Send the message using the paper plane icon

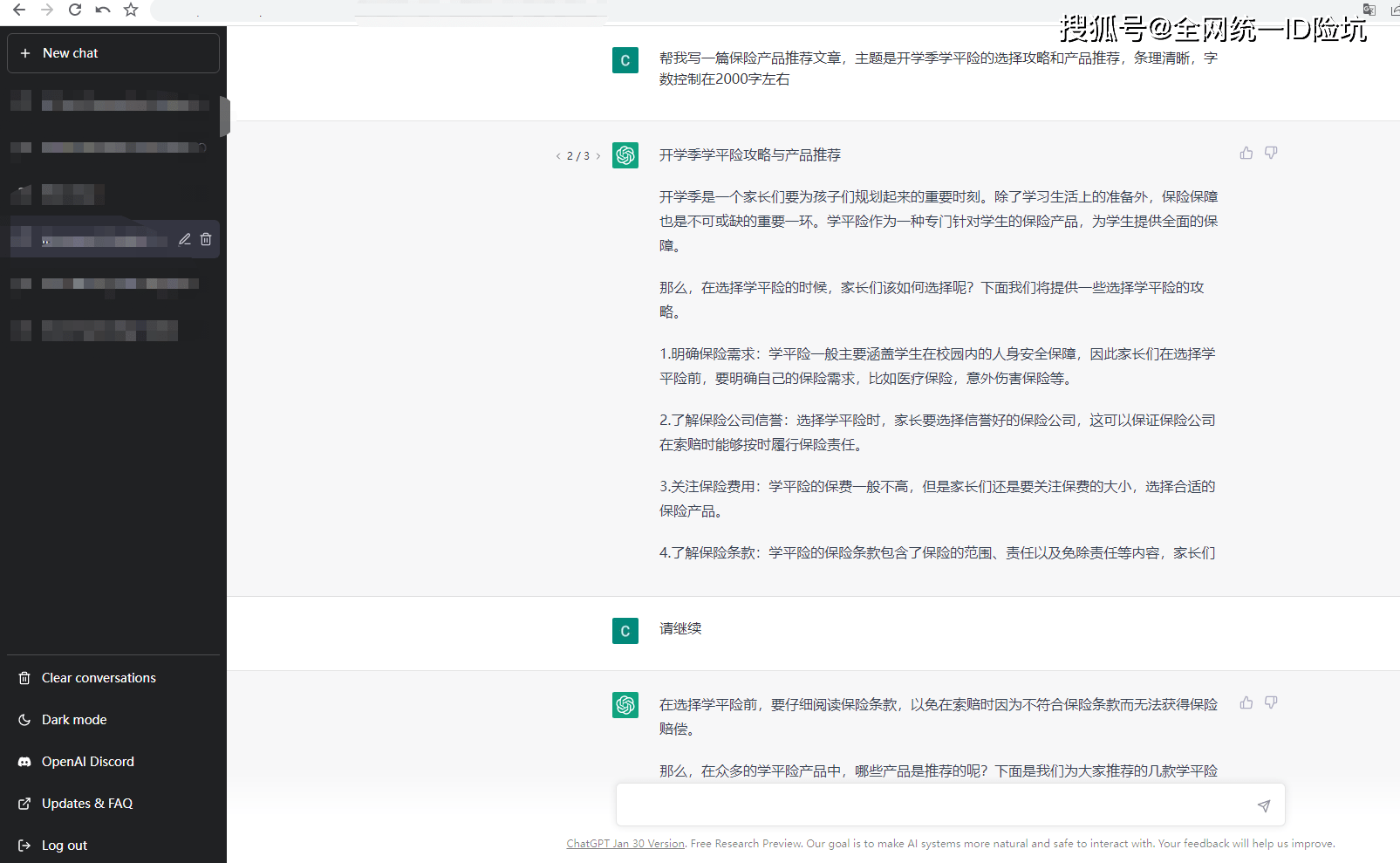[1263, 805]
